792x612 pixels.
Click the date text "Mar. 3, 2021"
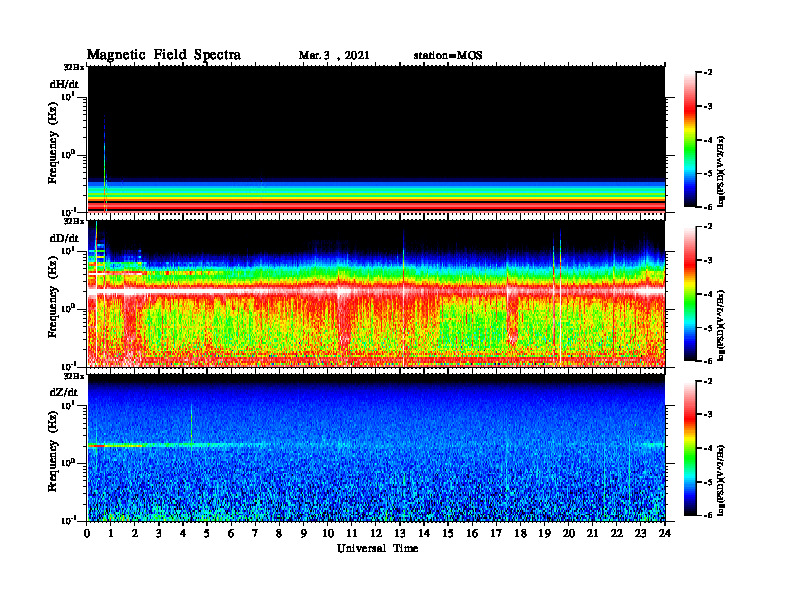pyautogui.click(x=334, y=56)
